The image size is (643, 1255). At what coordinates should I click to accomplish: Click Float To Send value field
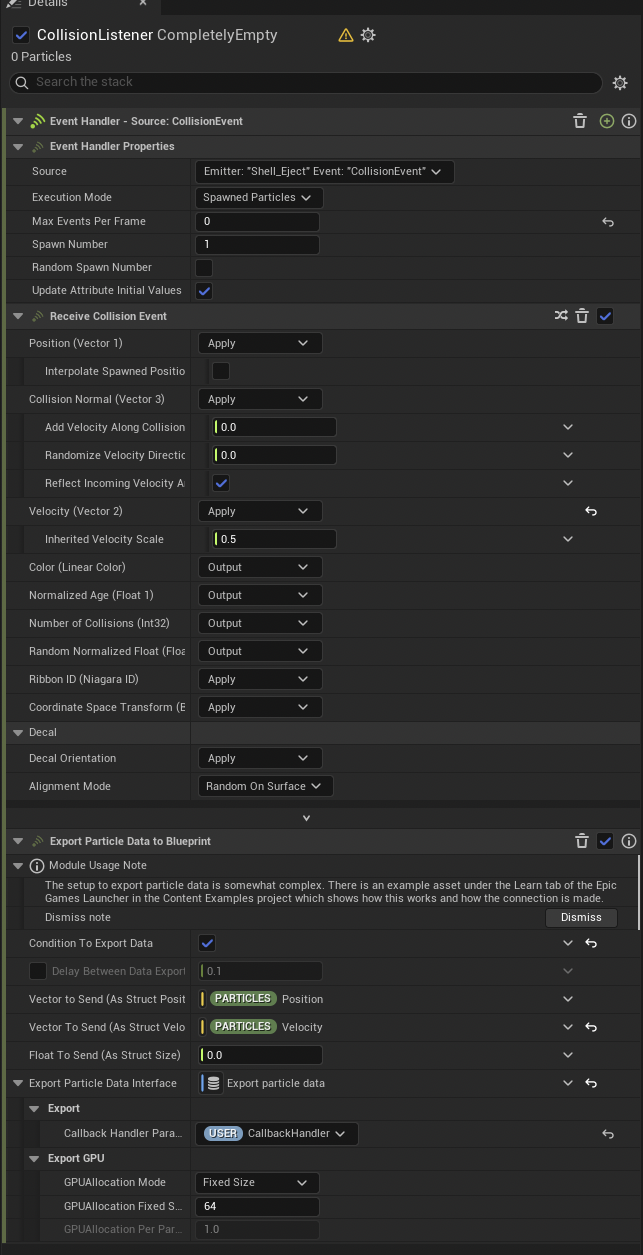click(261, 1055)
